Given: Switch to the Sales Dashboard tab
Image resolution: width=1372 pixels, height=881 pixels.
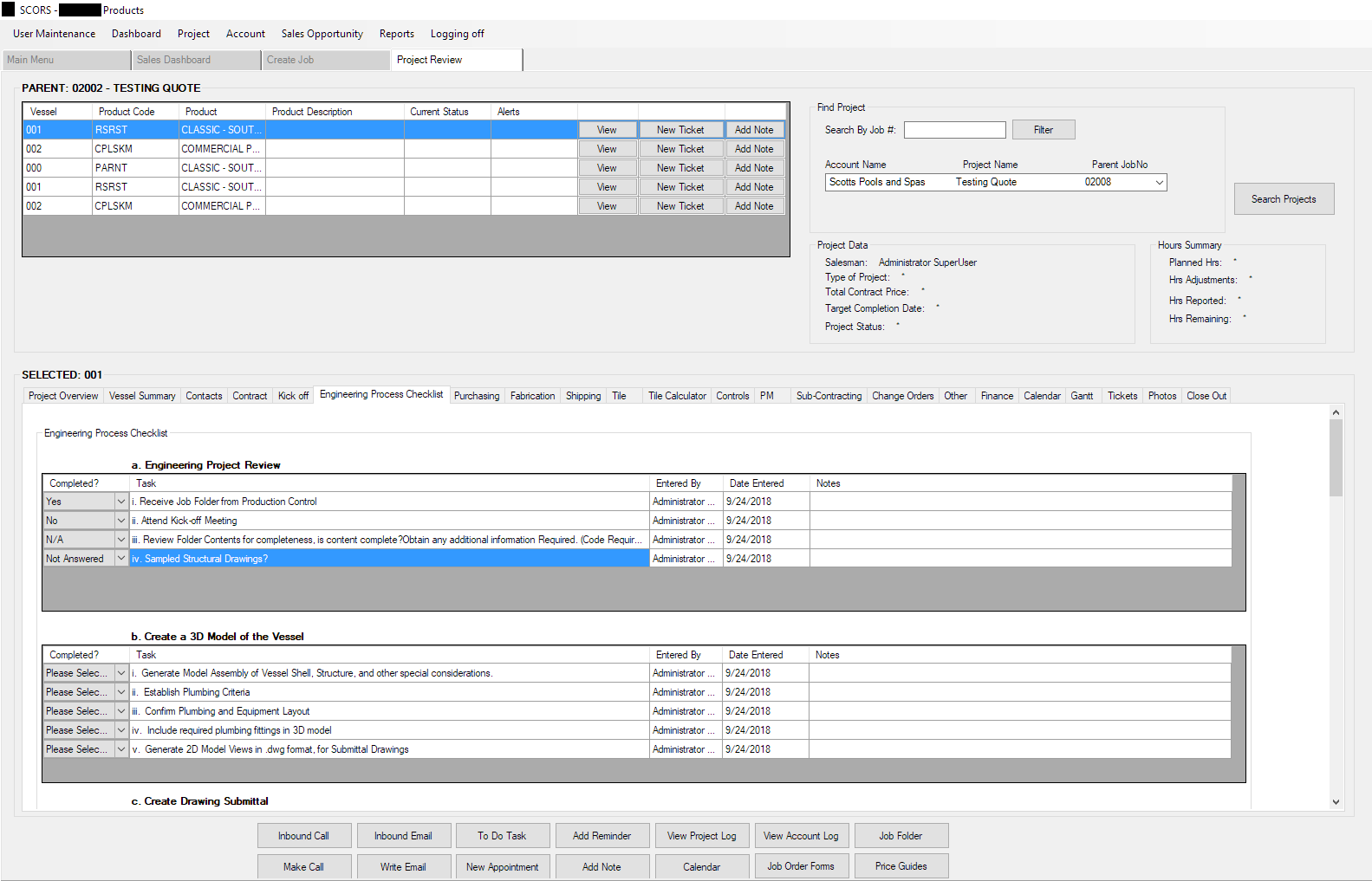Looking at the screenshot, I should tap(196, 60).
